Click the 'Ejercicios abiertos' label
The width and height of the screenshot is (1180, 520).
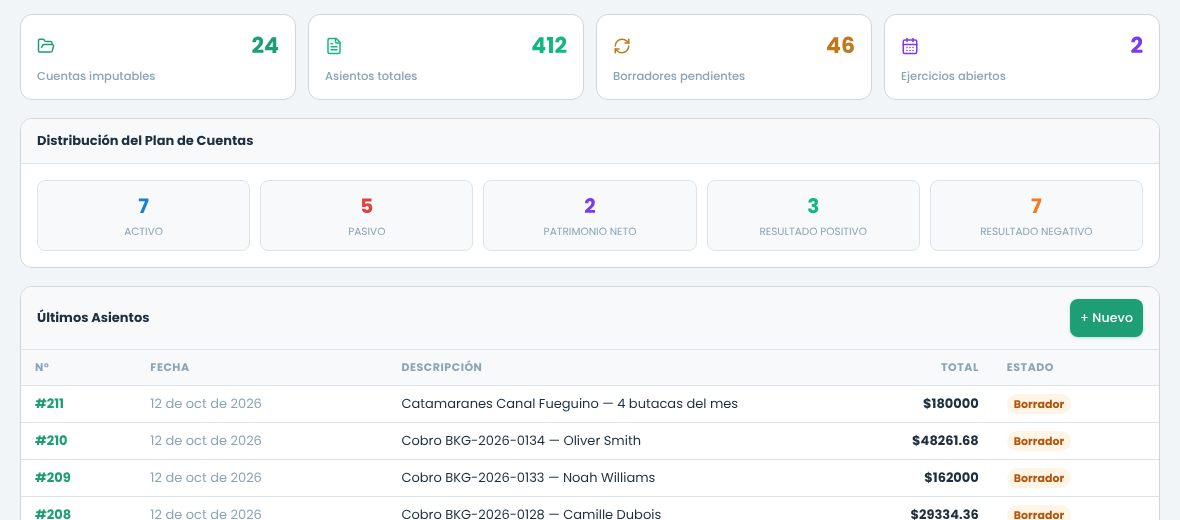click(x=953, y=76)
